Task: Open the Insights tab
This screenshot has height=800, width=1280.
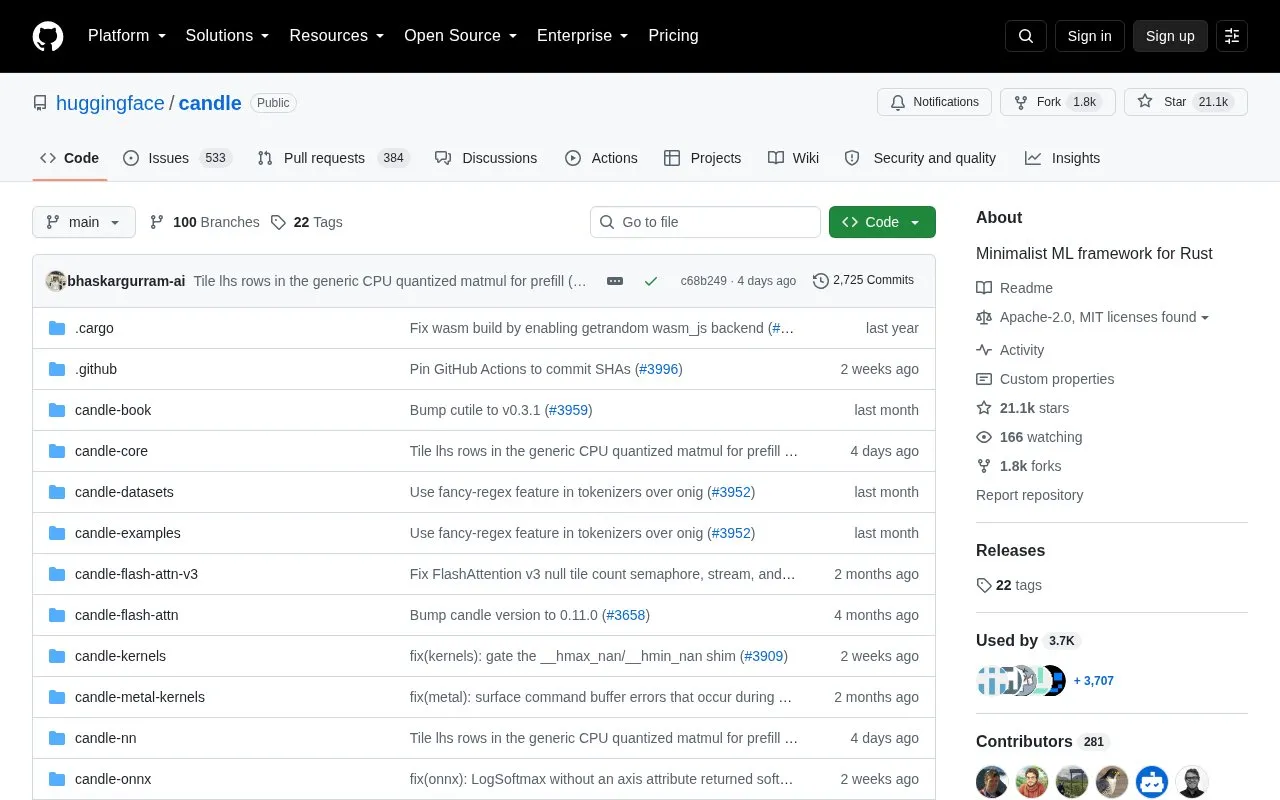Action: pos(1062,158)
